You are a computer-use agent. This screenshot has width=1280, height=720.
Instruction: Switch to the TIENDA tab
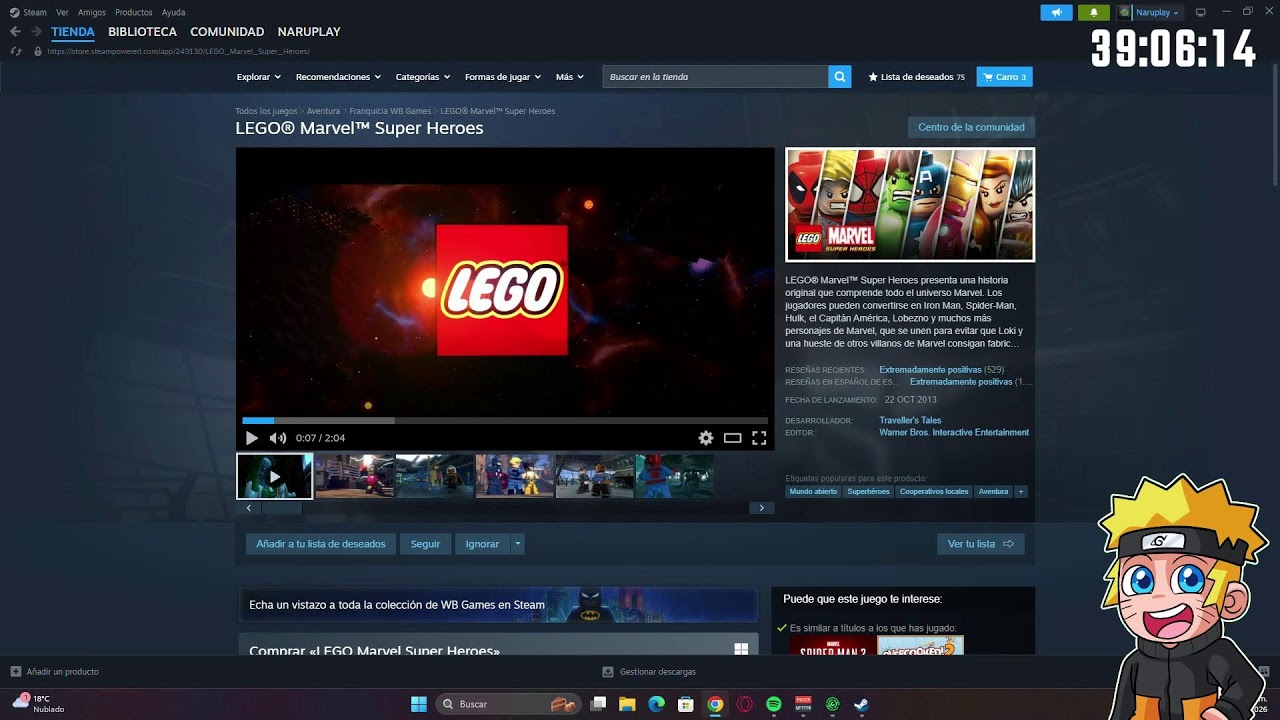click(x=73, y=32)
